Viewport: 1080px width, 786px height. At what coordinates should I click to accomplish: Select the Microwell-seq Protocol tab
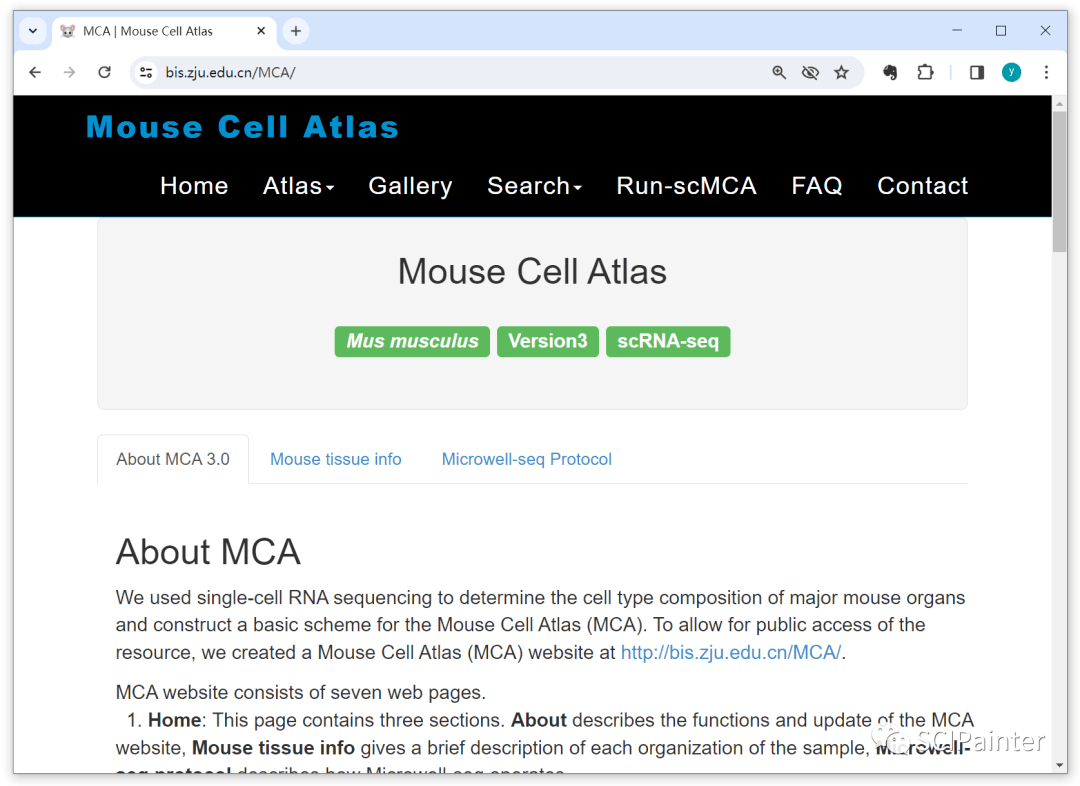pyautogui.click(x=526, y=459)
